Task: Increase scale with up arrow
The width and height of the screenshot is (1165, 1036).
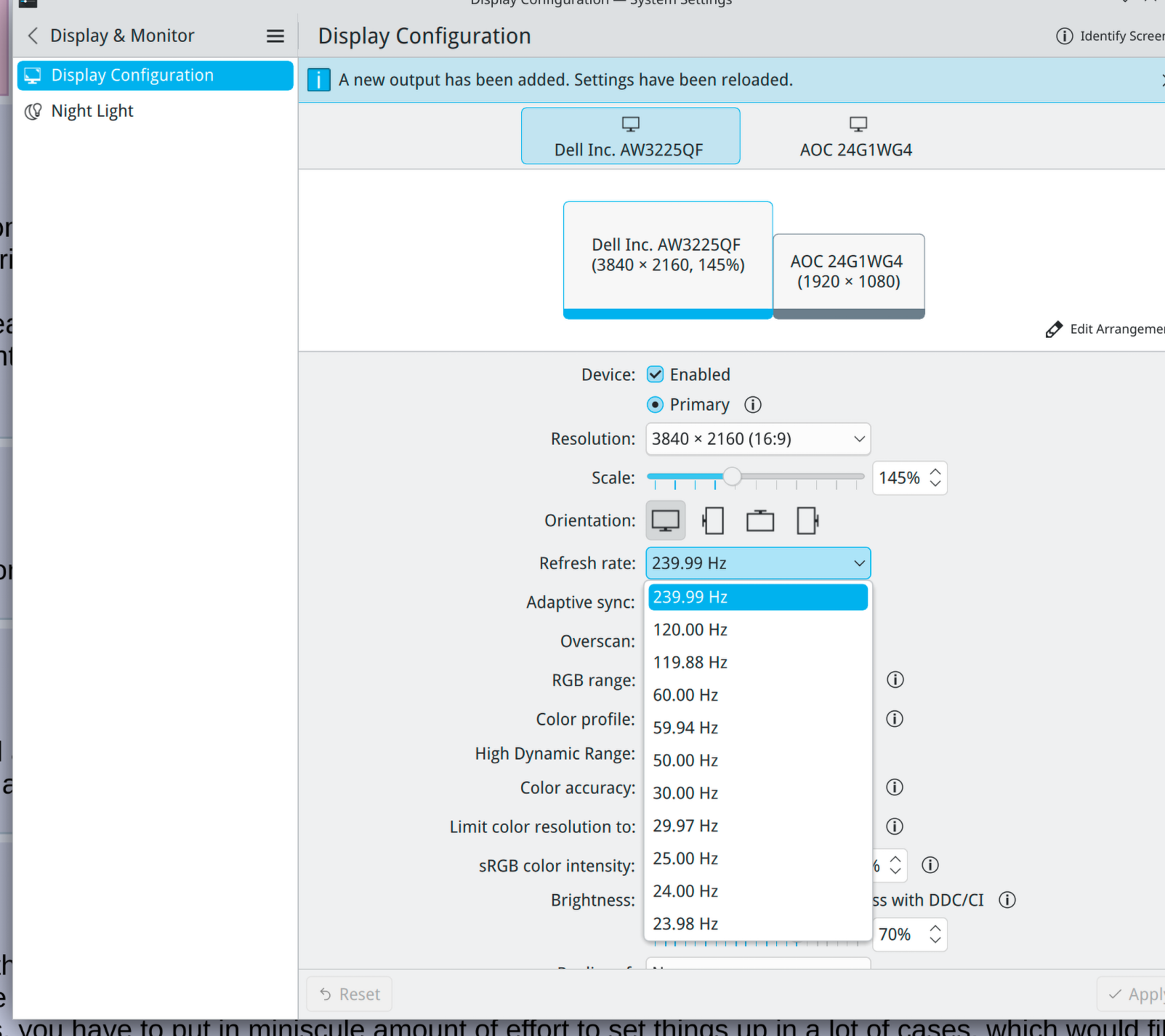Action: coord(935,472)
